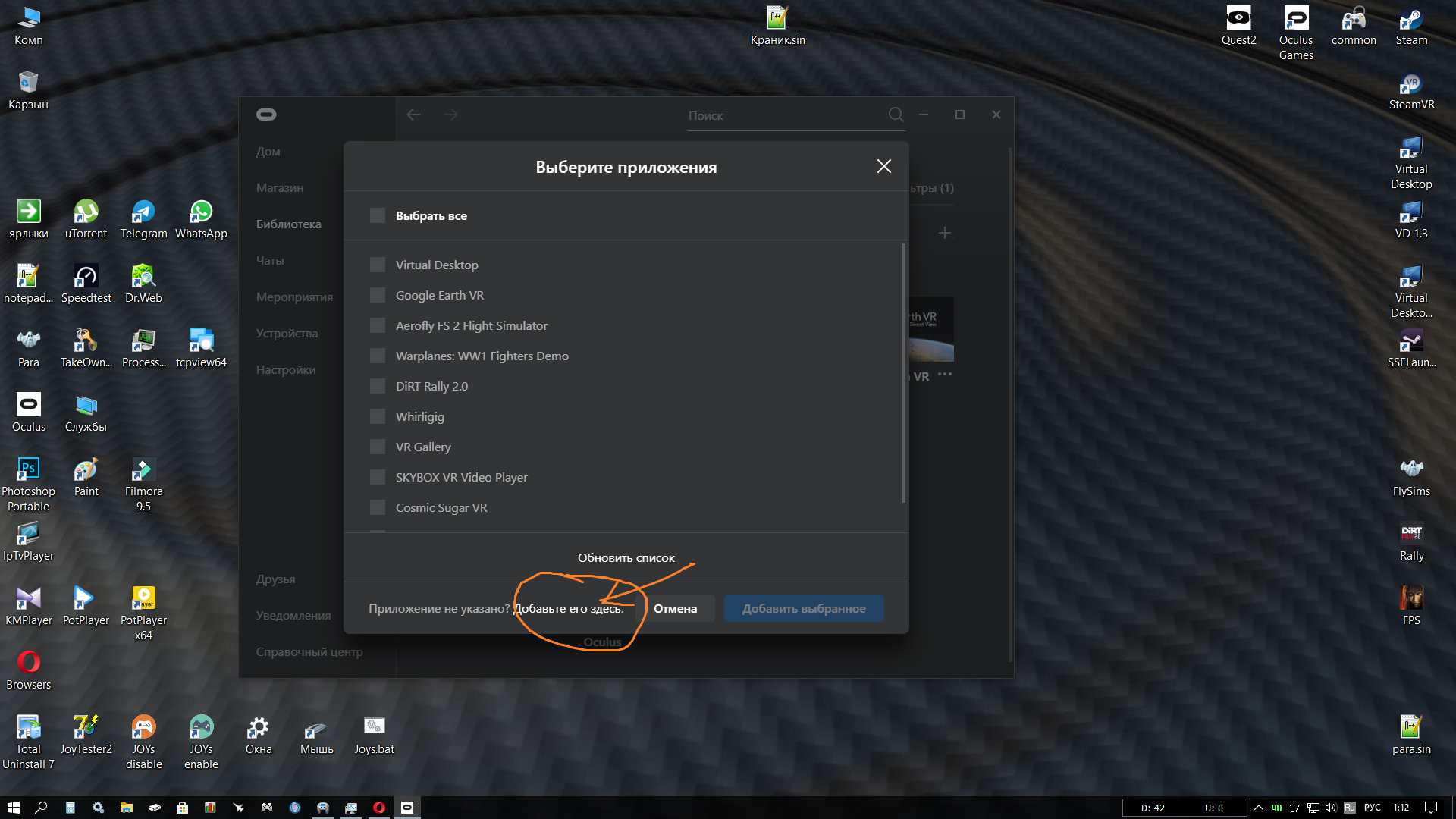Image resolution: width=1456 pixels, height=819 pixels.
Task: Open Магазин in Oculus sidebar
Action: pos(280,187)
